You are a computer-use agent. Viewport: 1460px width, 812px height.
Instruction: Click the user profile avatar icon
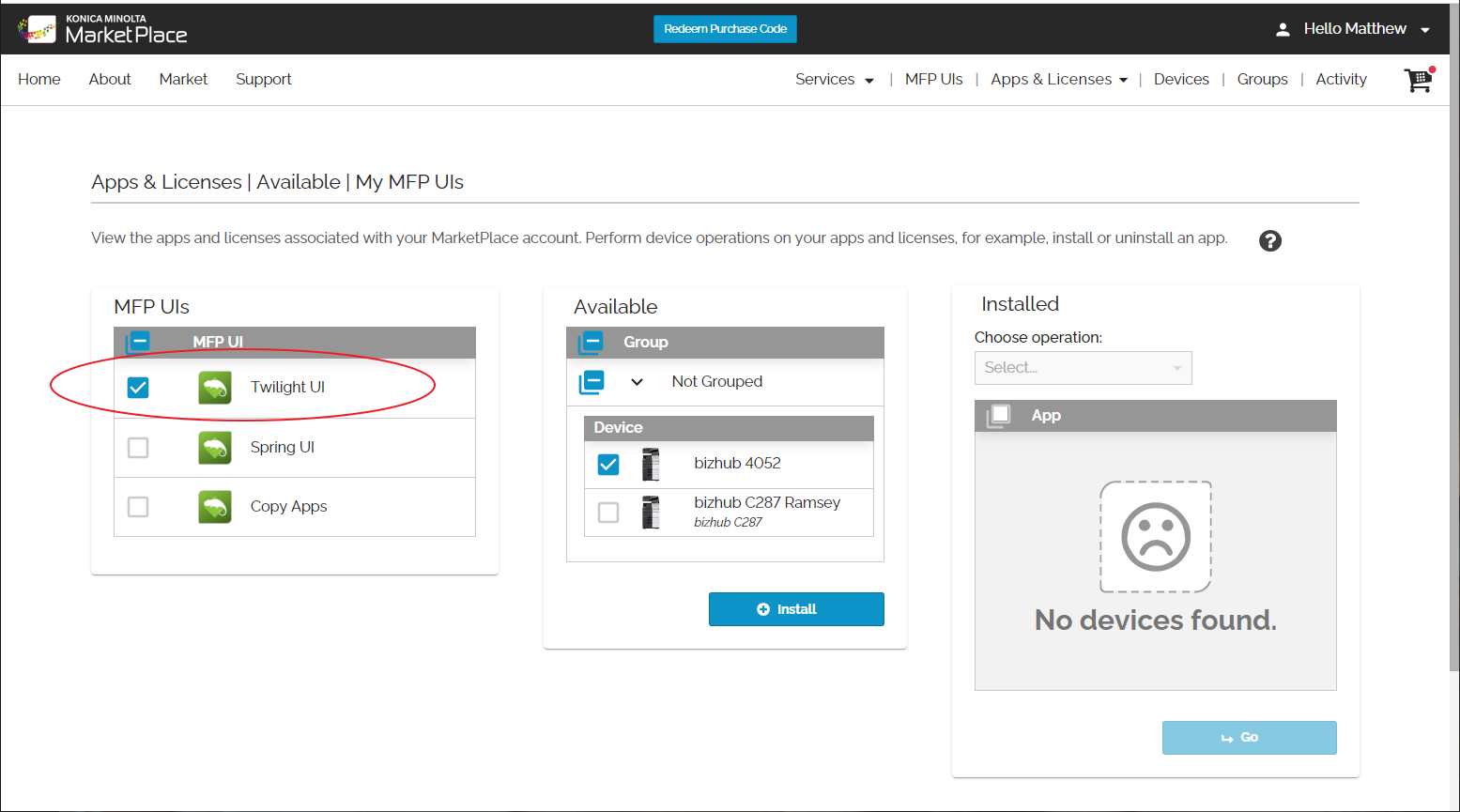tap(1283, 30)
